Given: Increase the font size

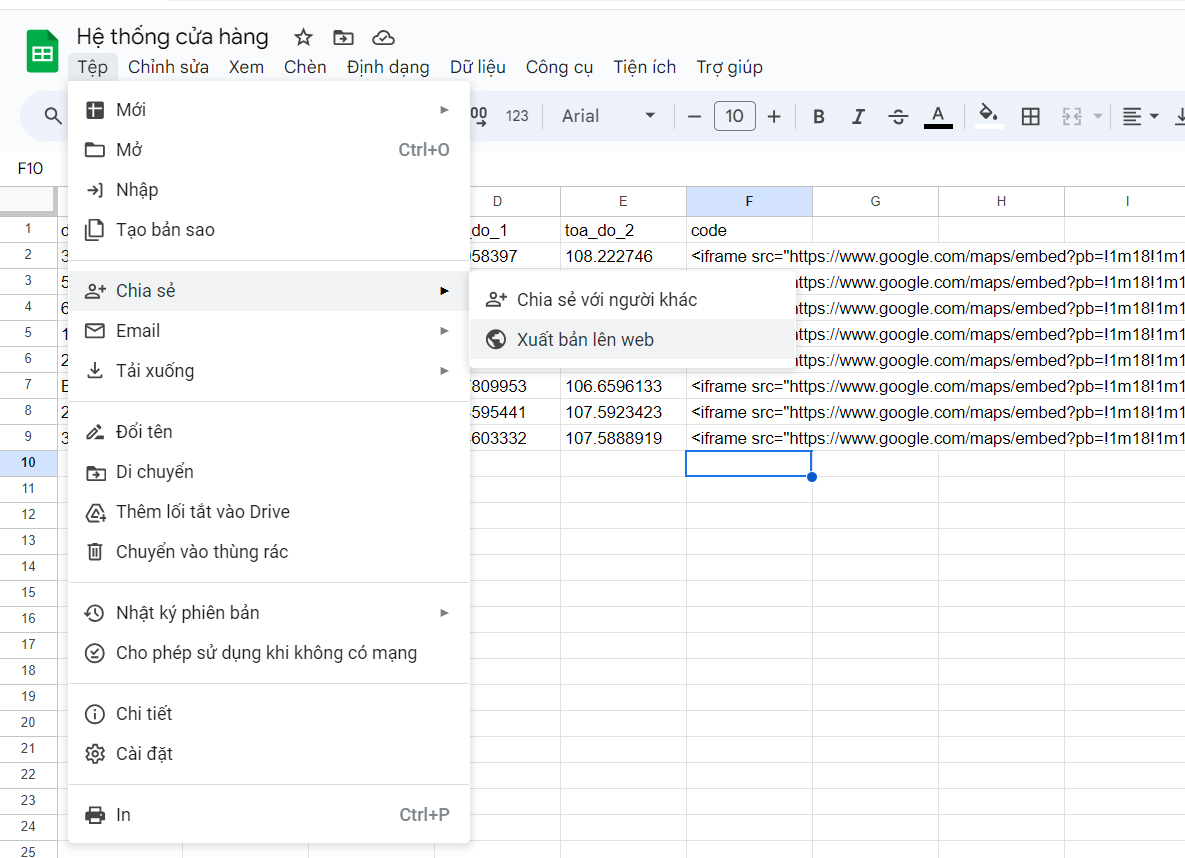Looking at the screenshot, I should 774,116.
